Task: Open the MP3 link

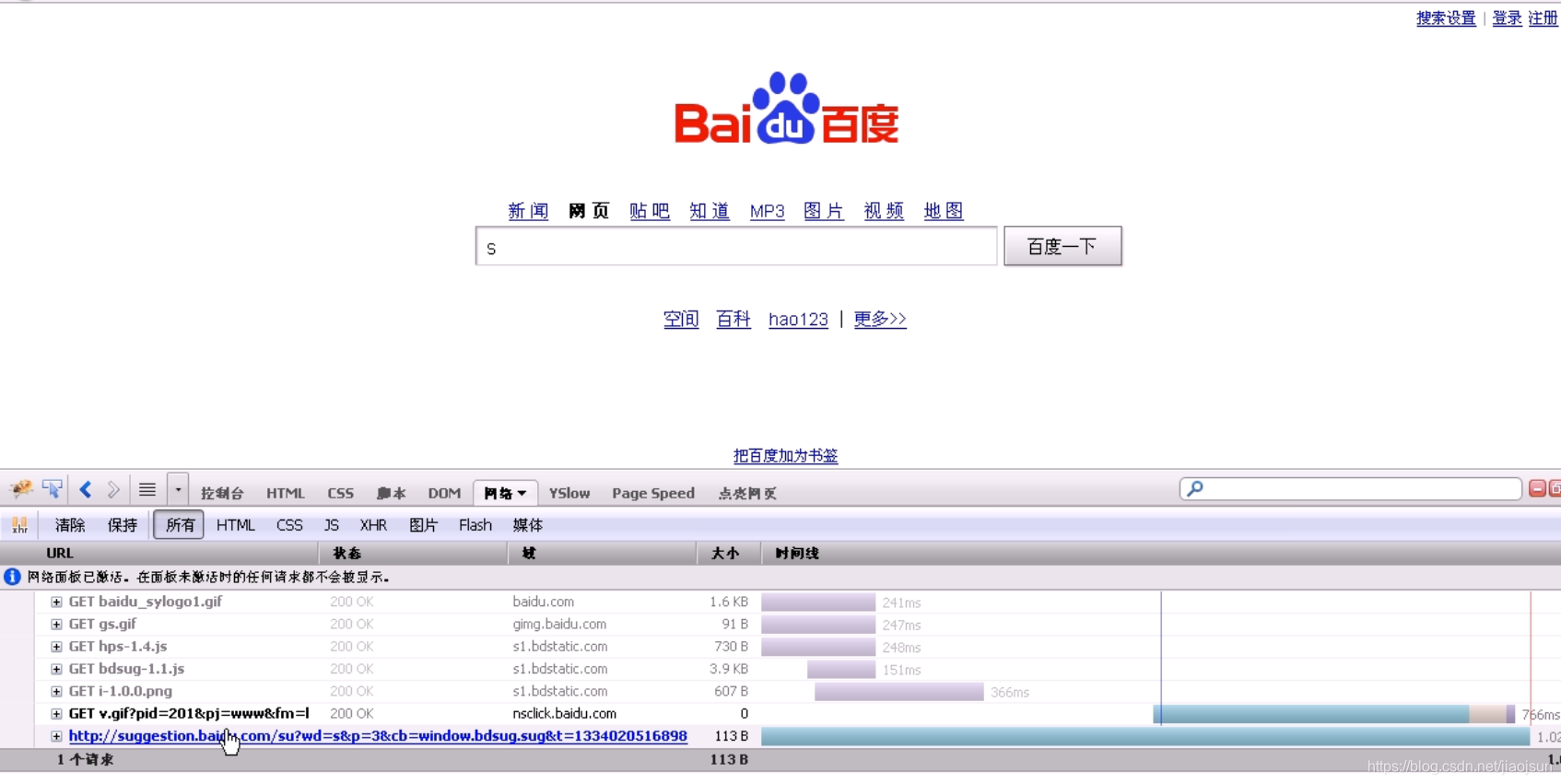Action: point(767,211)
